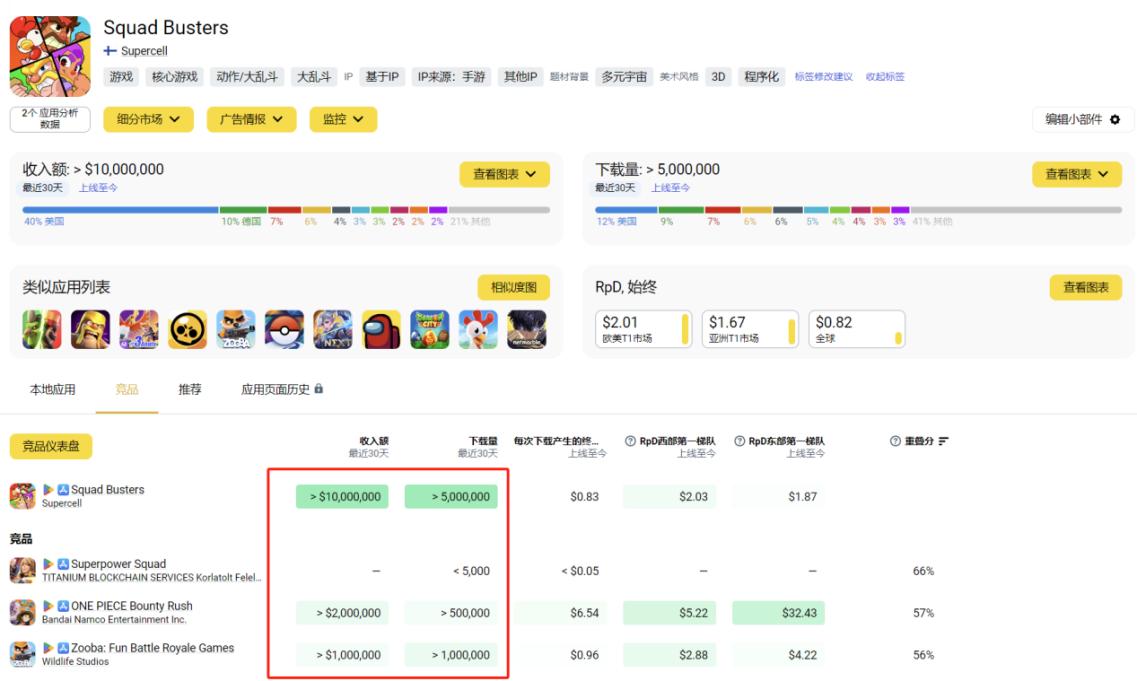Open the 广告情报 dropdown menu
The height and width of the screenshot is (681, 1137).
click(252, 120)
